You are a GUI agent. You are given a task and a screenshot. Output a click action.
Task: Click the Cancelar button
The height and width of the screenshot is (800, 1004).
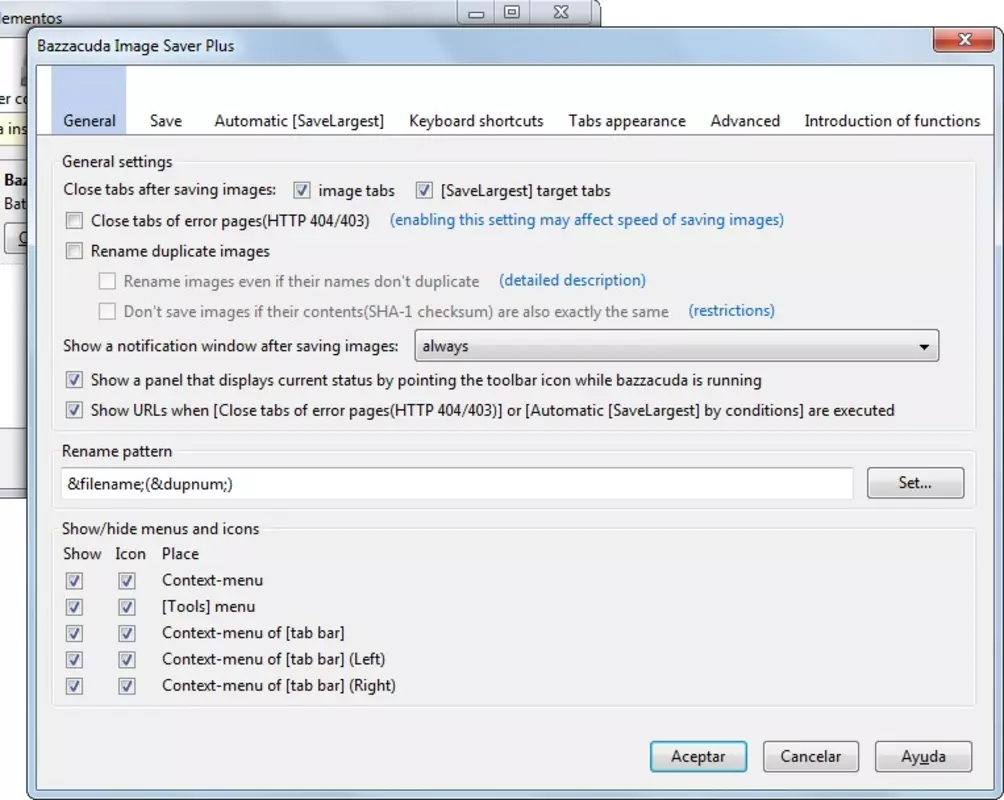pyautogui.click(x=811, y=756)
